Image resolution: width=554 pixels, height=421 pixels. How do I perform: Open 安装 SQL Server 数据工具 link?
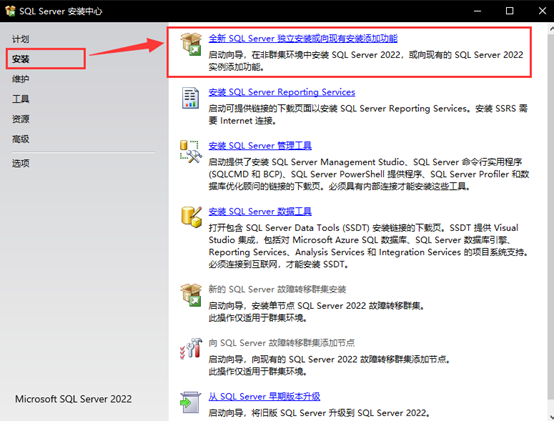tap(260, 211)
